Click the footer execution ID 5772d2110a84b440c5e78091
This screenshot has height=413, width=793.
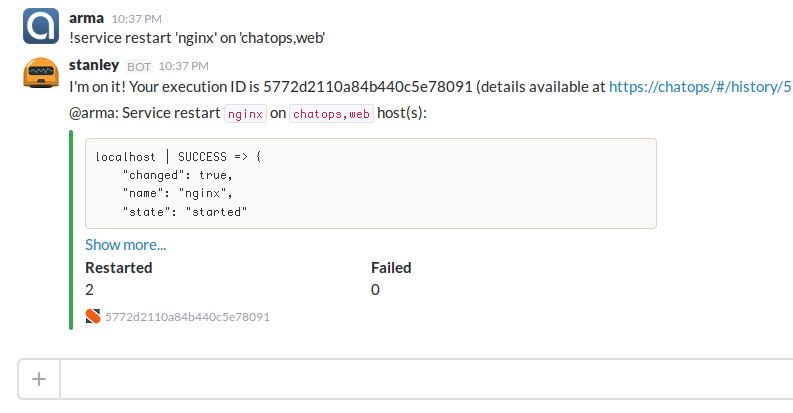[188, 317]
